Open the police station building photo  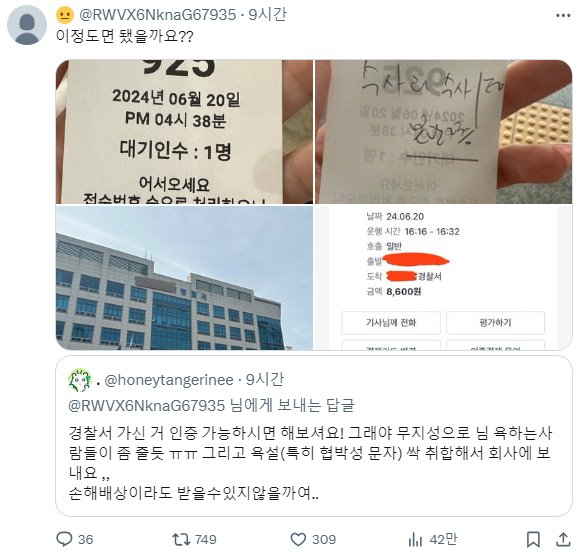(184, 278)
